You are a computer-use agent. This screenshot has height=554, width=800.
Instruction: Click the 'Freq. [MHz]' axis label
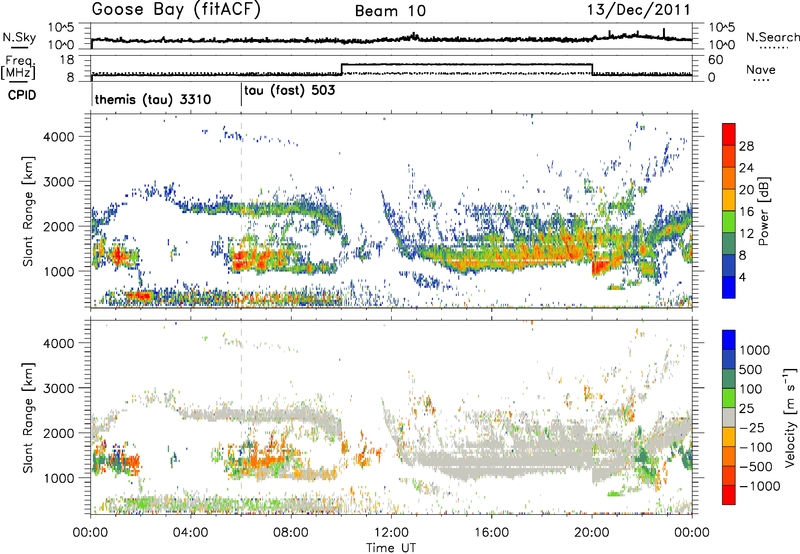coord(18,67)
